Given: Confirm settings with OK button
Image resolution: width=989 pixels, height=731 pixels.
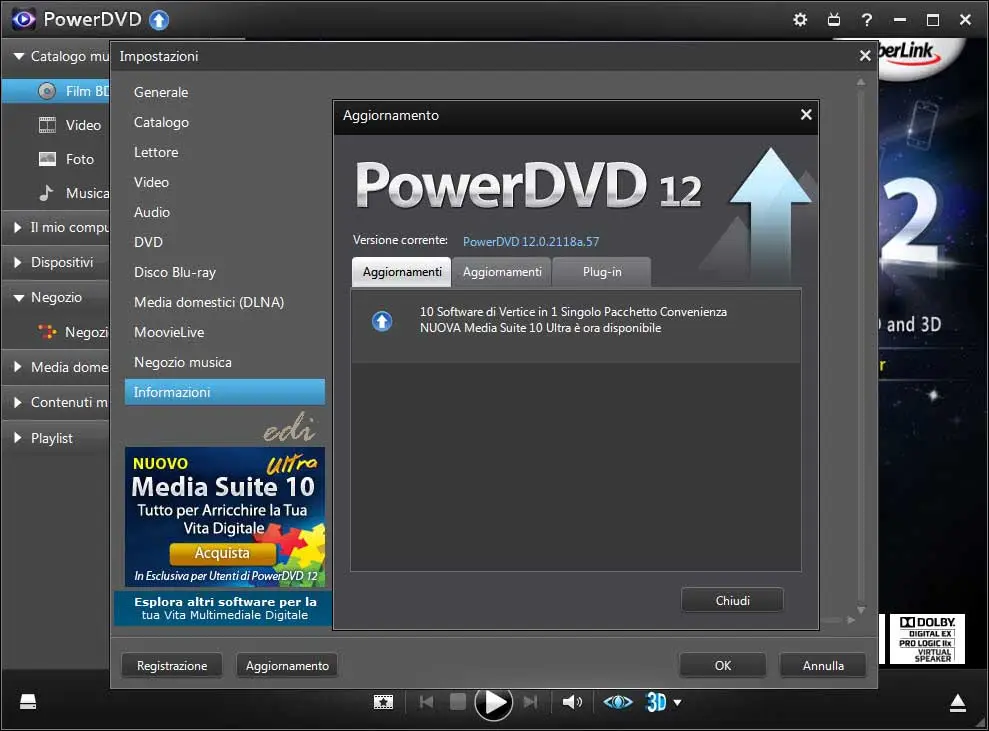Looking at the screenshot, I should 723,665.
